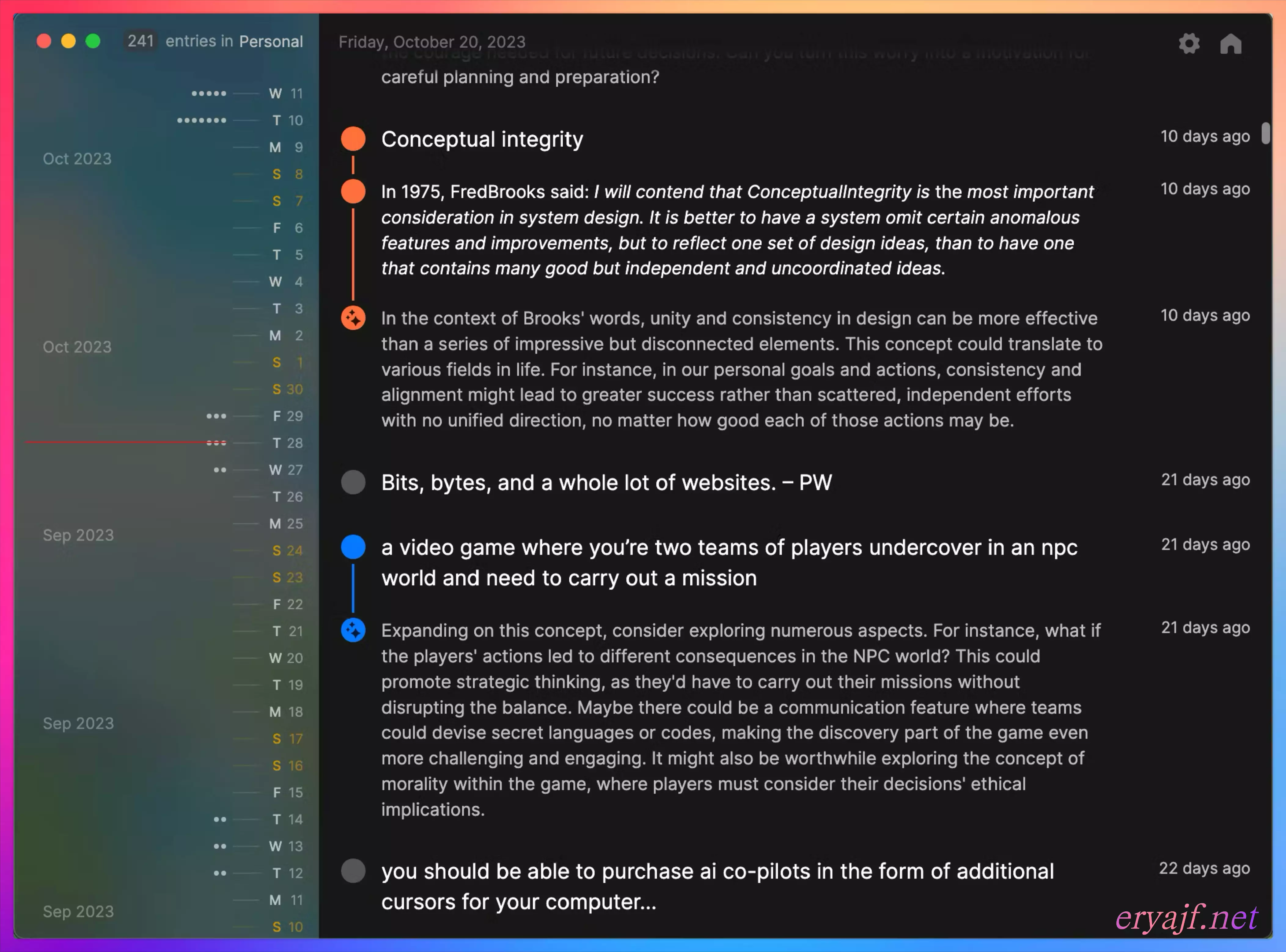Open the Personal journal name selector
1286x952 pixels.
(270, 42)
